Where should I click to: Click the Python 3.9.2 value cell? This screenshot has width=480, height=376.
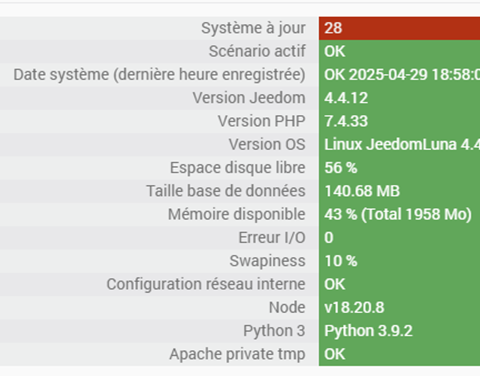click(x=399, y=331)
